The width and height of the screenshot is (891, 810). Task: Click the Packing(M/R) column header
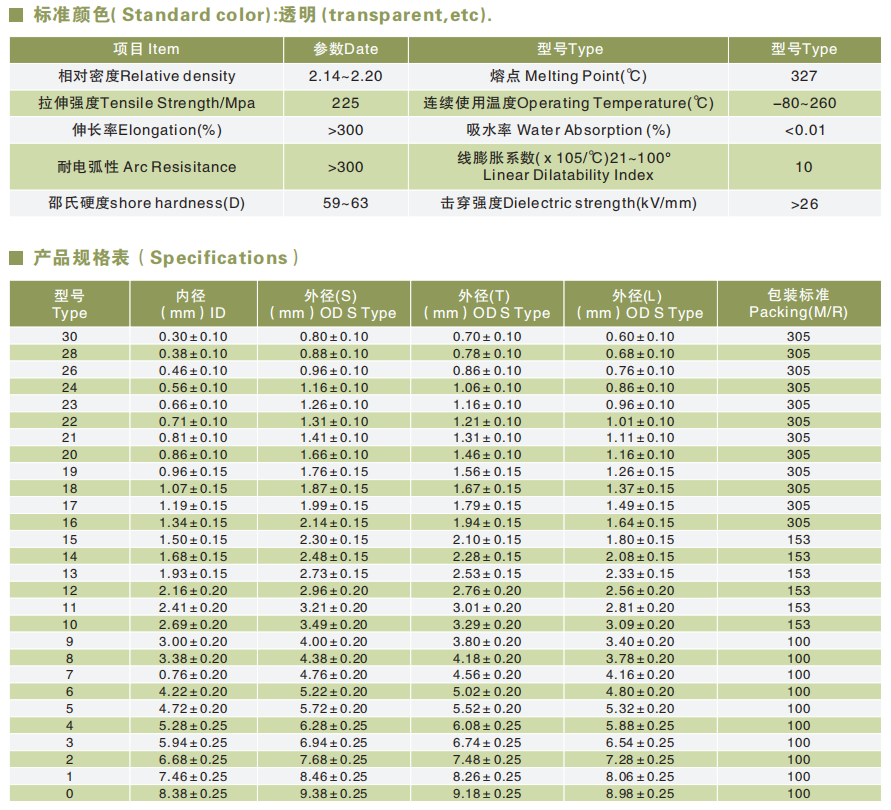(x=798, y=304)
